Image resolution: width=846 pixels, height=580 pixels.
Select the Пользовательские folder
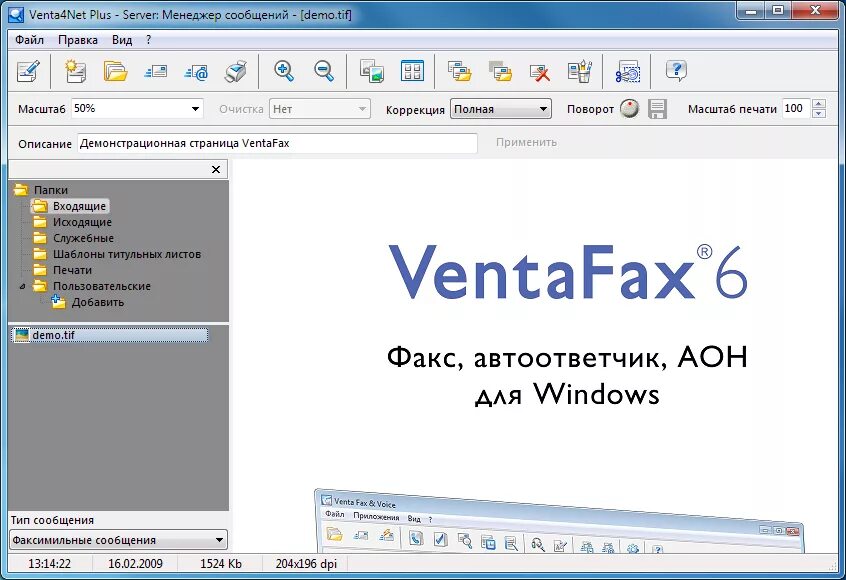pos(101,286)
